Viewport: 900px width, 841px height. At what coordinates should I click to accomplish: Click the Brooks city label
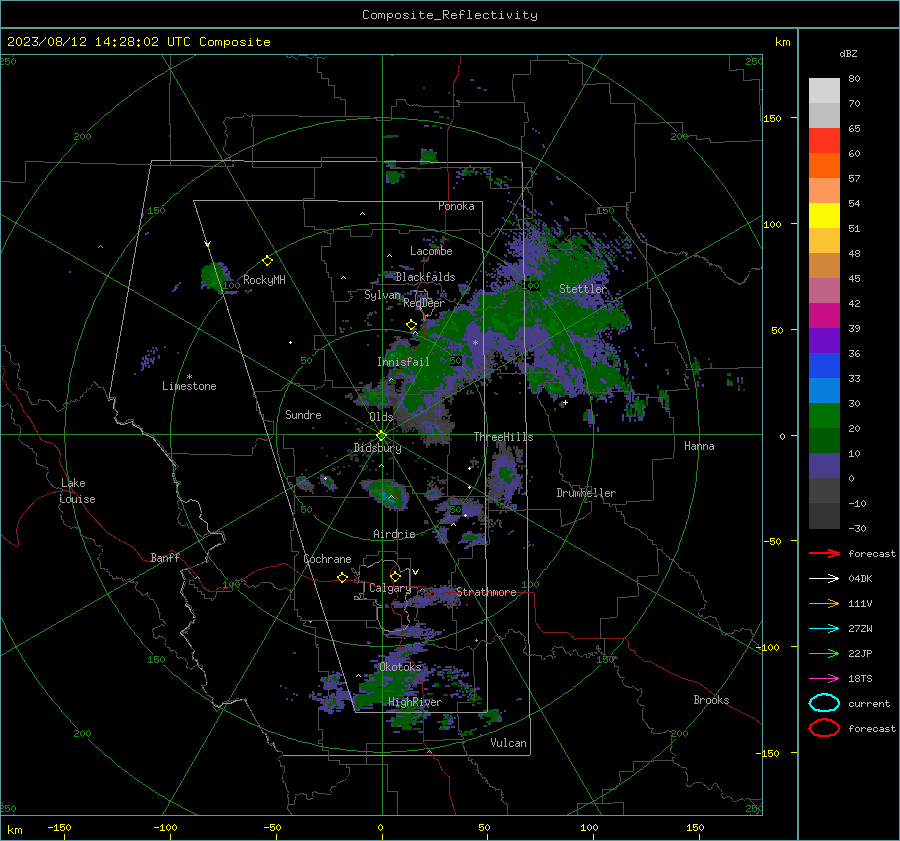711,700
